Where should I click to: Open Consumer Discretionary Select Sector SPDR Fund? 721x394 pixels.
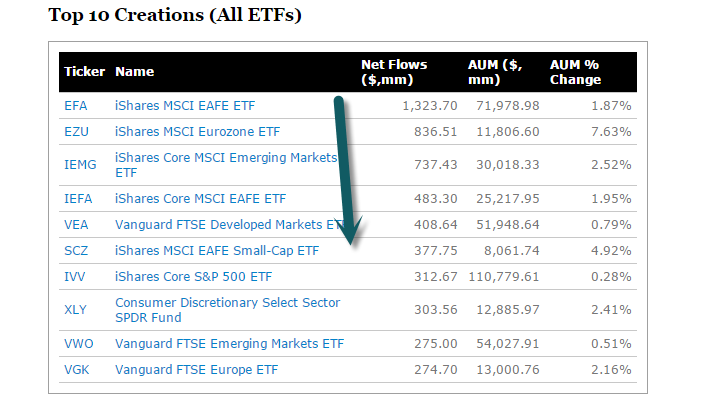point(228,310)
